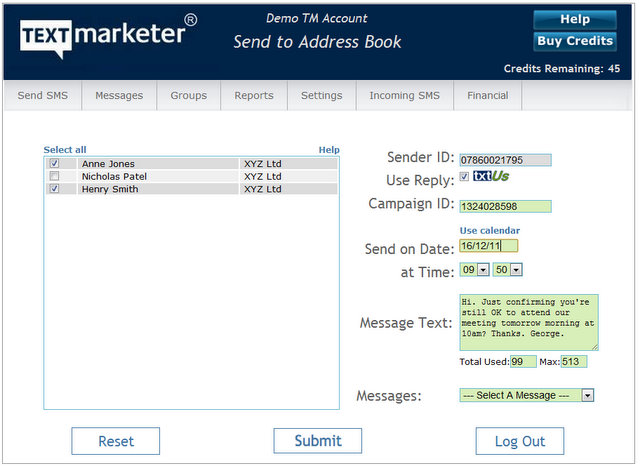Click the txtUs logo icon

click(x=490, y=177)
